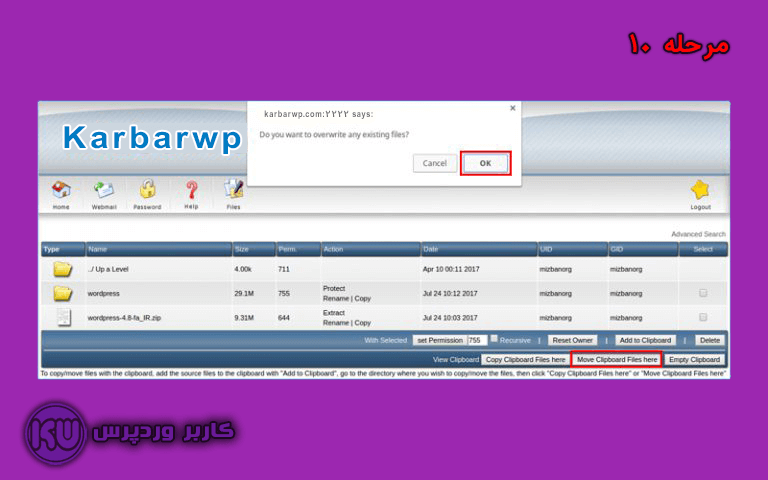768x480 pixels.
Task: Click Protect for the wordpress folder
Action: click(334, 288)
